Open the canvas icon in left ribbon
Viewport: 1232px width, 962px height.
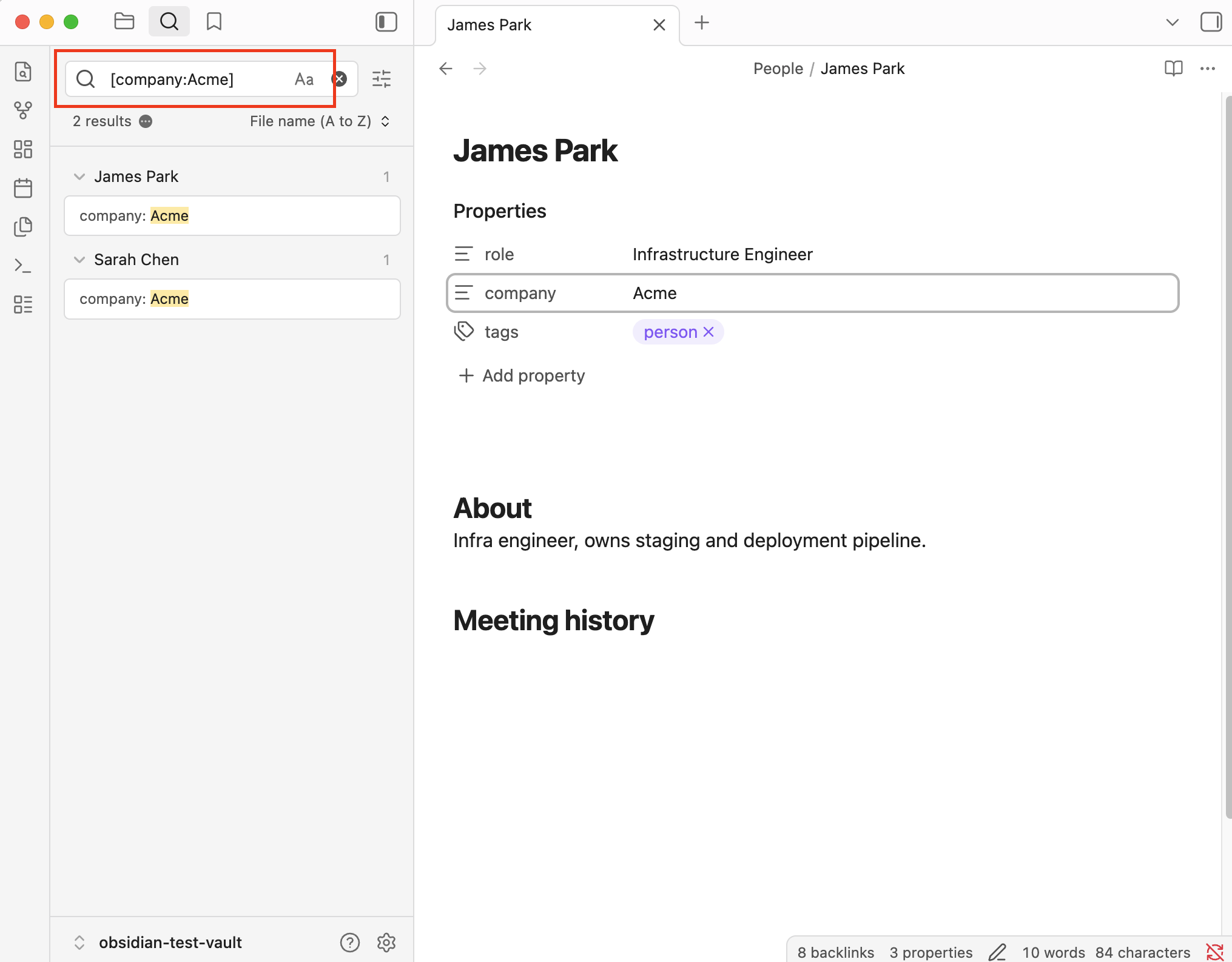(x=23, y=149)
